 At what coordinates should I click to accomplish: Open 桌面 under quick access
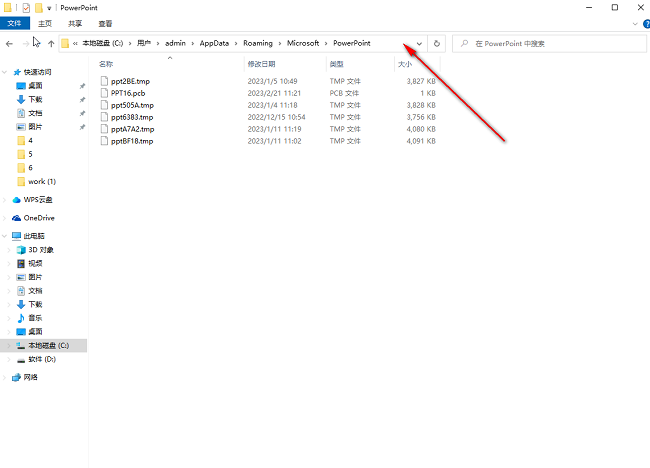[x=35, y=86]
